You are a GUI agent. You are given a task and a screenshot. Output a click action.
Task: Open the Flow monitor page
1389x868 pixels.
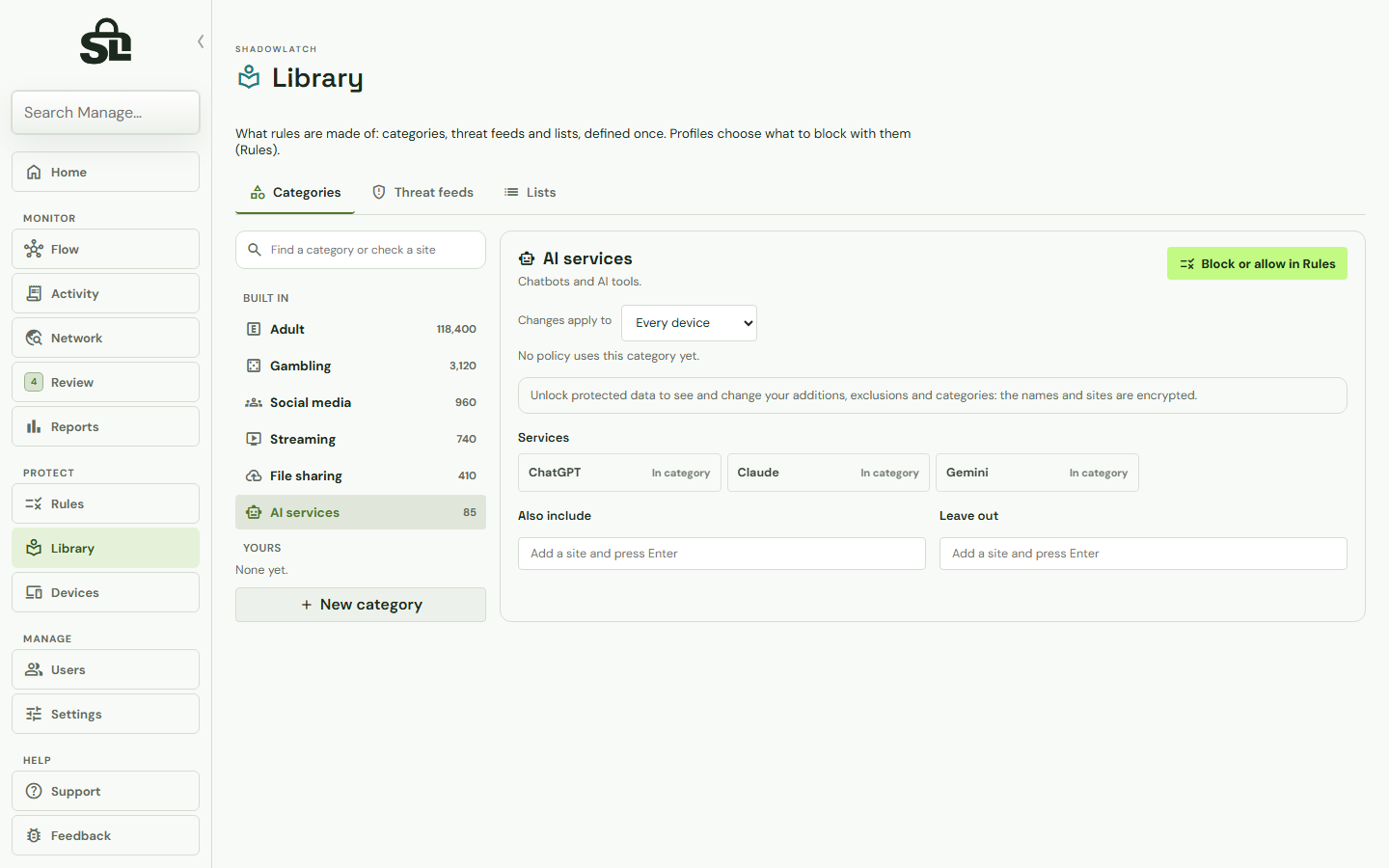(x=105, y=249)
